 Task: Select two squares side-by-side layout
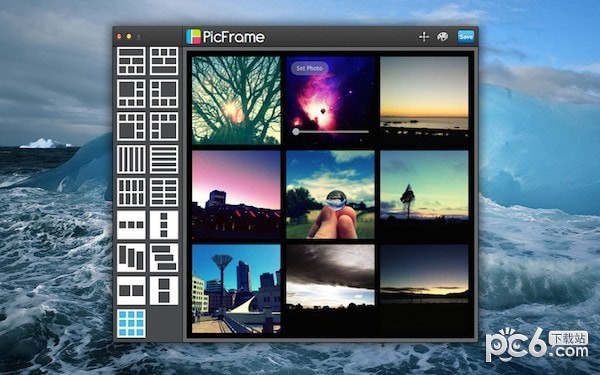tap(131, 290)
